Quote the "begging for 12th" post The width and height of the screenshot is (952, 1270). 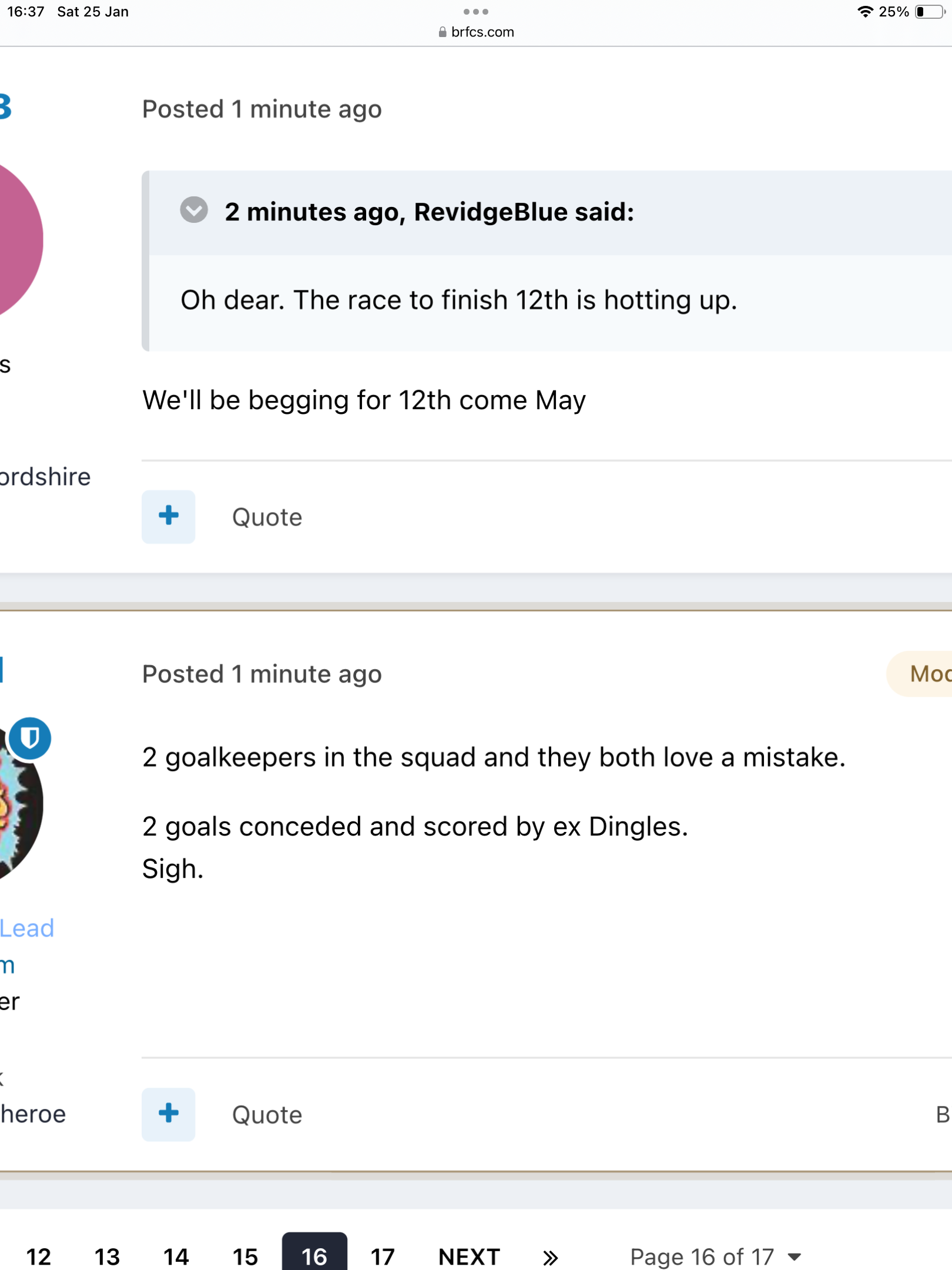267,517
